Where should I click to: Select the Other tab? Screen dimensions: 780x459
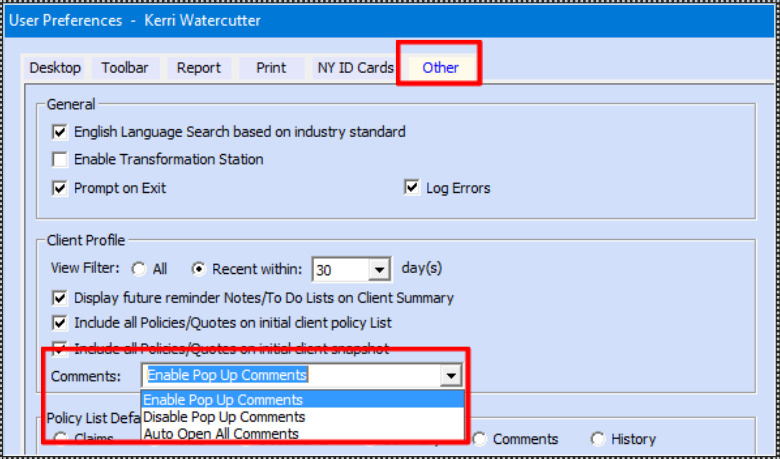440,68
